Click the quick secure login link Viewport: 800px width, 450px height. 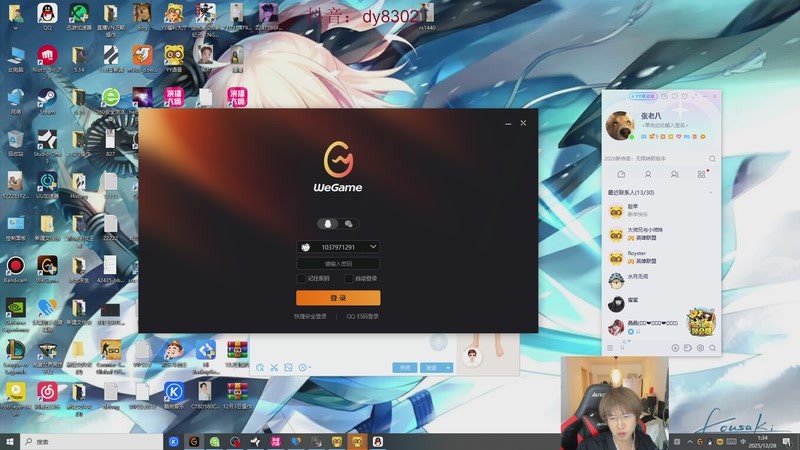tap(310, 316)
